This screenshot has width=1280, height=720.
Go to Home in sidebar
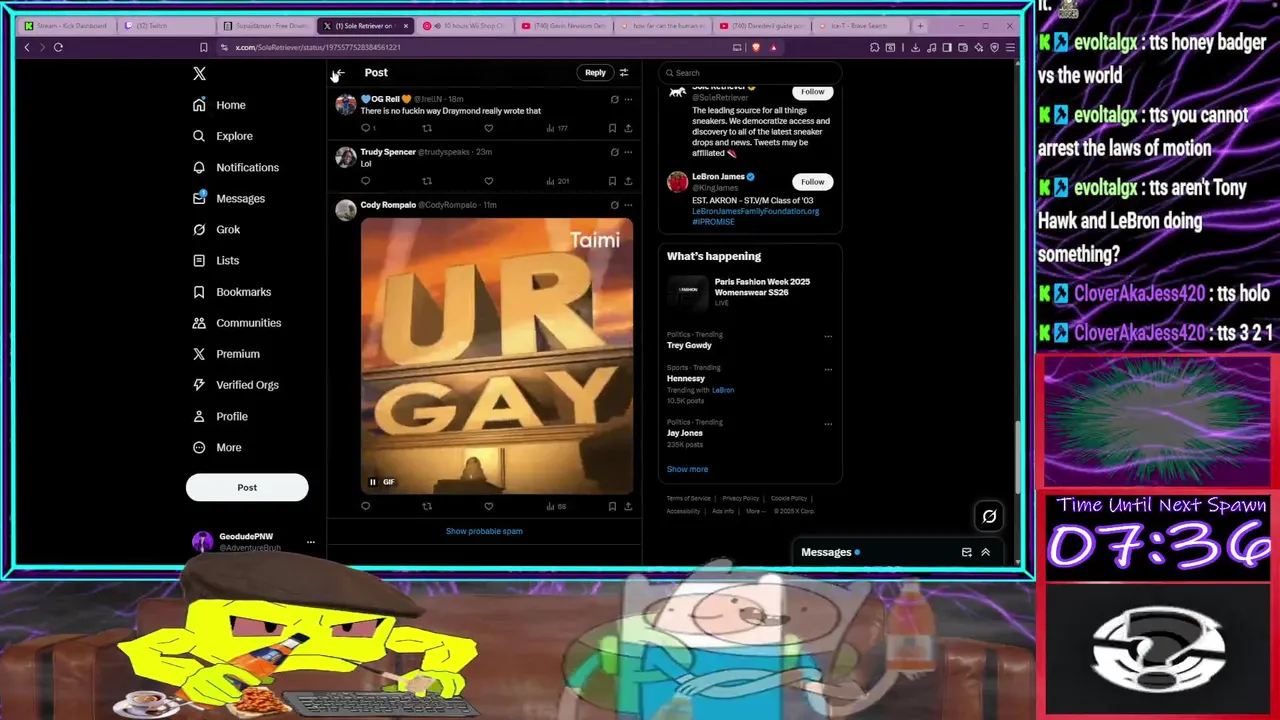[x=218, y=105]
